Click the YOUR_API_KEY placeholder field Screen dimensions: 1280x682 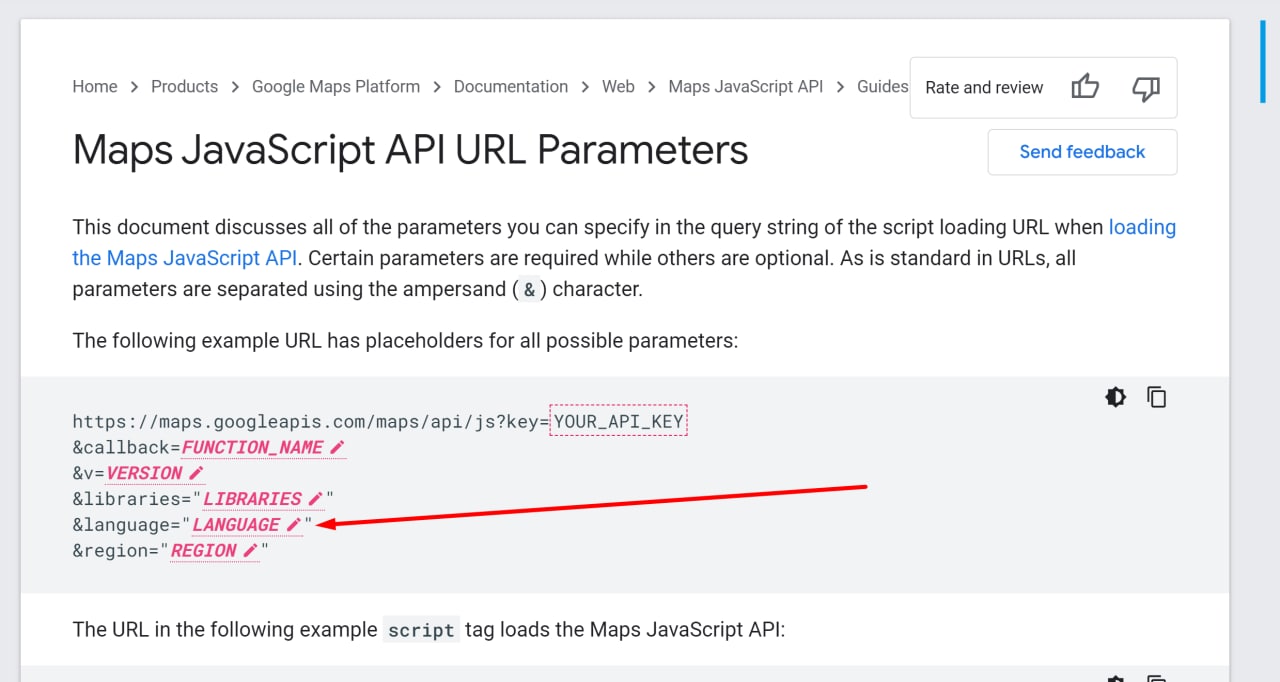click(619, 421)
